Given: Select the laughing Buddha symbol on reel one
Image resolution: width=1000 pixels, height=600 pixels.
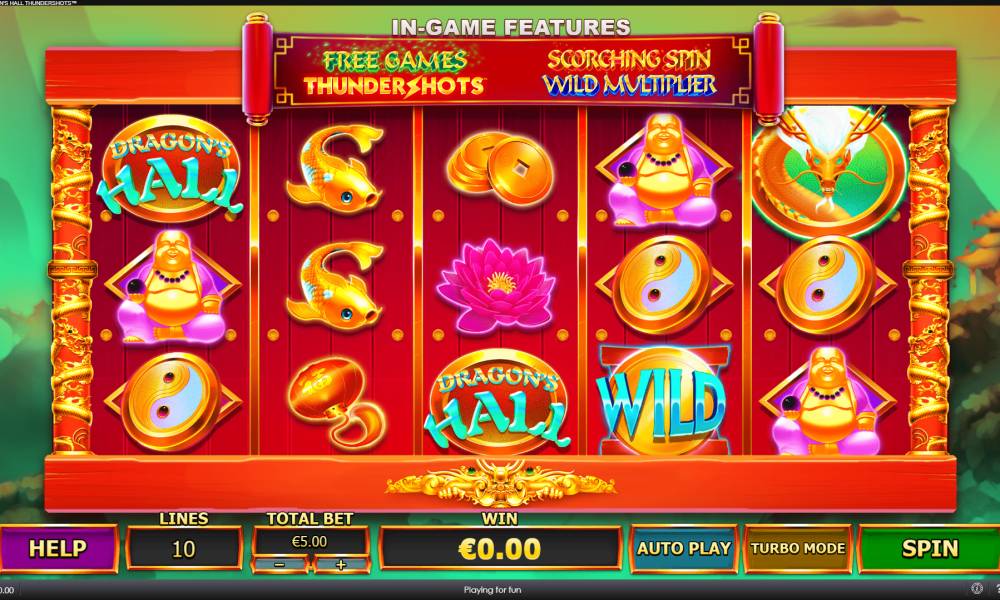Looking at the screenshot, I should tap(172, 286).
